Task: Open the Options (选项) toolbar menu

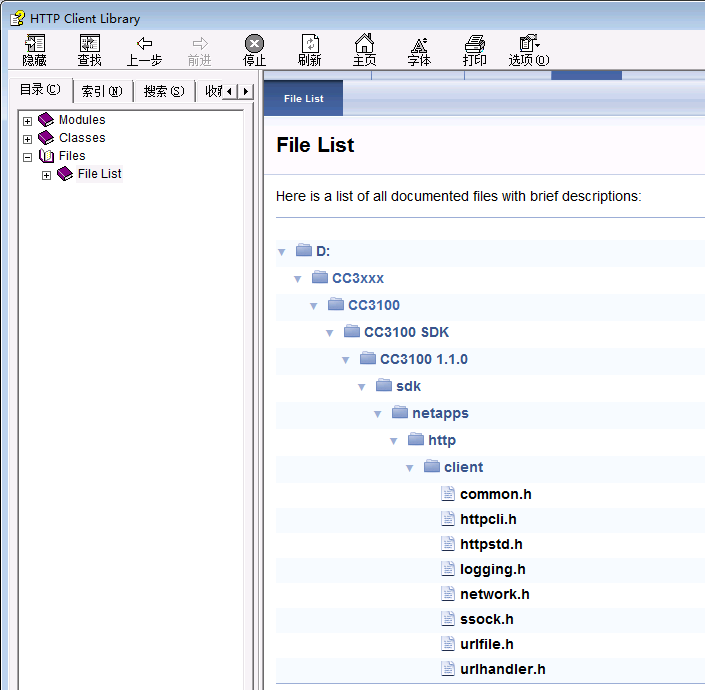Action: [x=529, y=50]
